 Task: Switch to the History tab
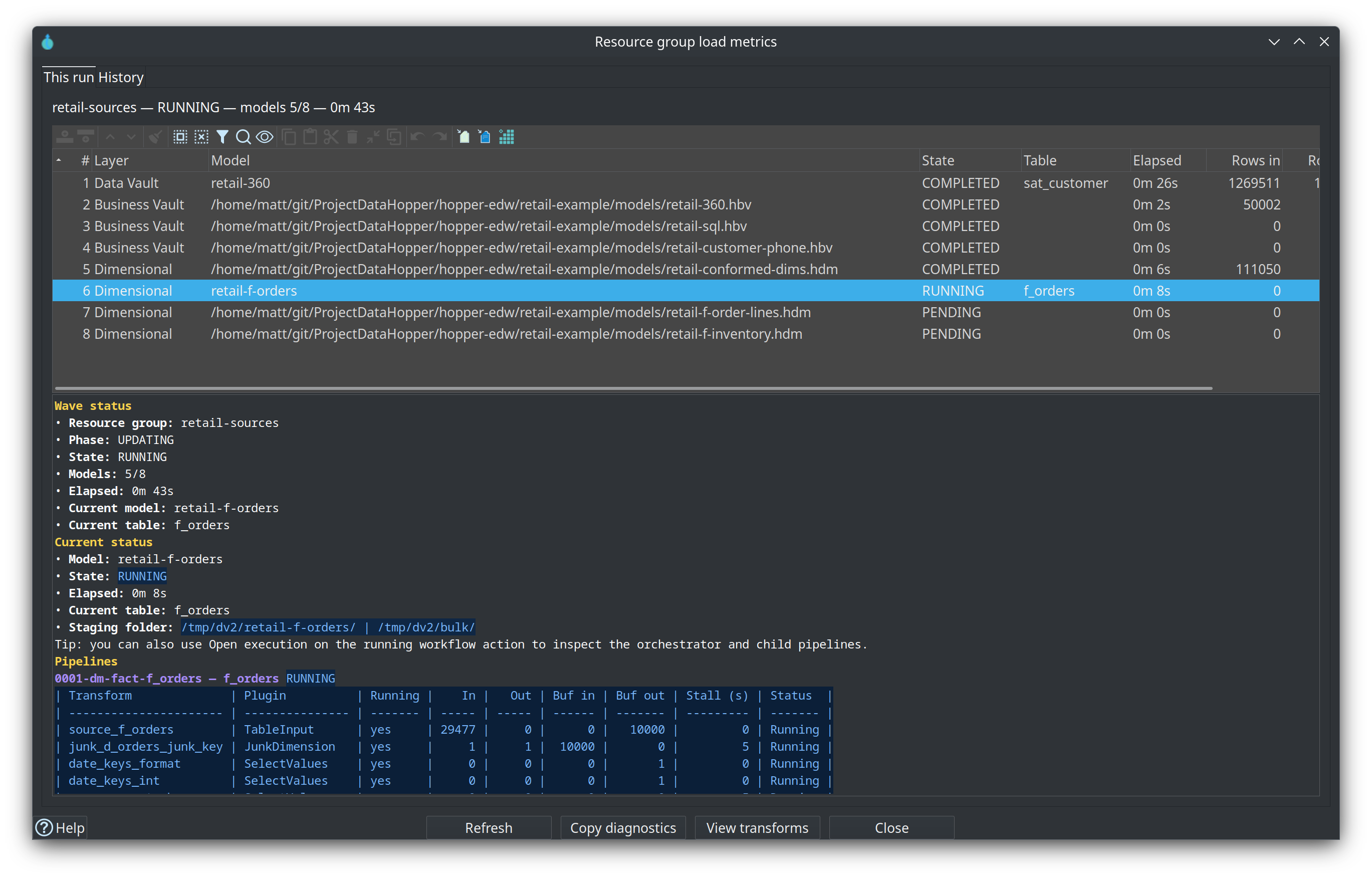point(121,77)
